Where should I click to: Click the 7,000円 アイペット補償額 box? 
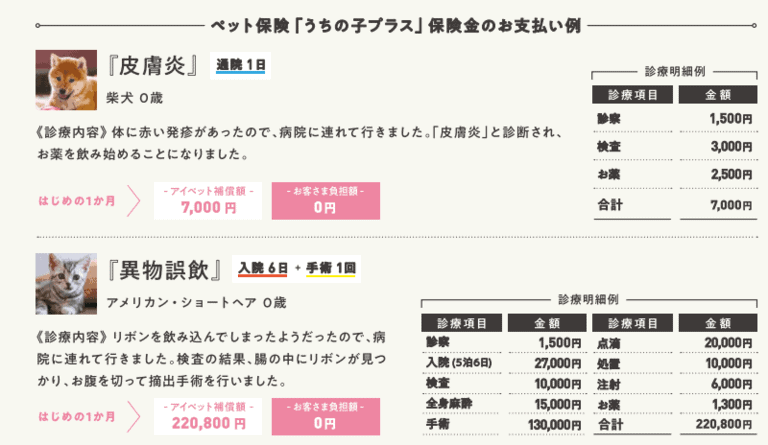[x=209, y=201]
